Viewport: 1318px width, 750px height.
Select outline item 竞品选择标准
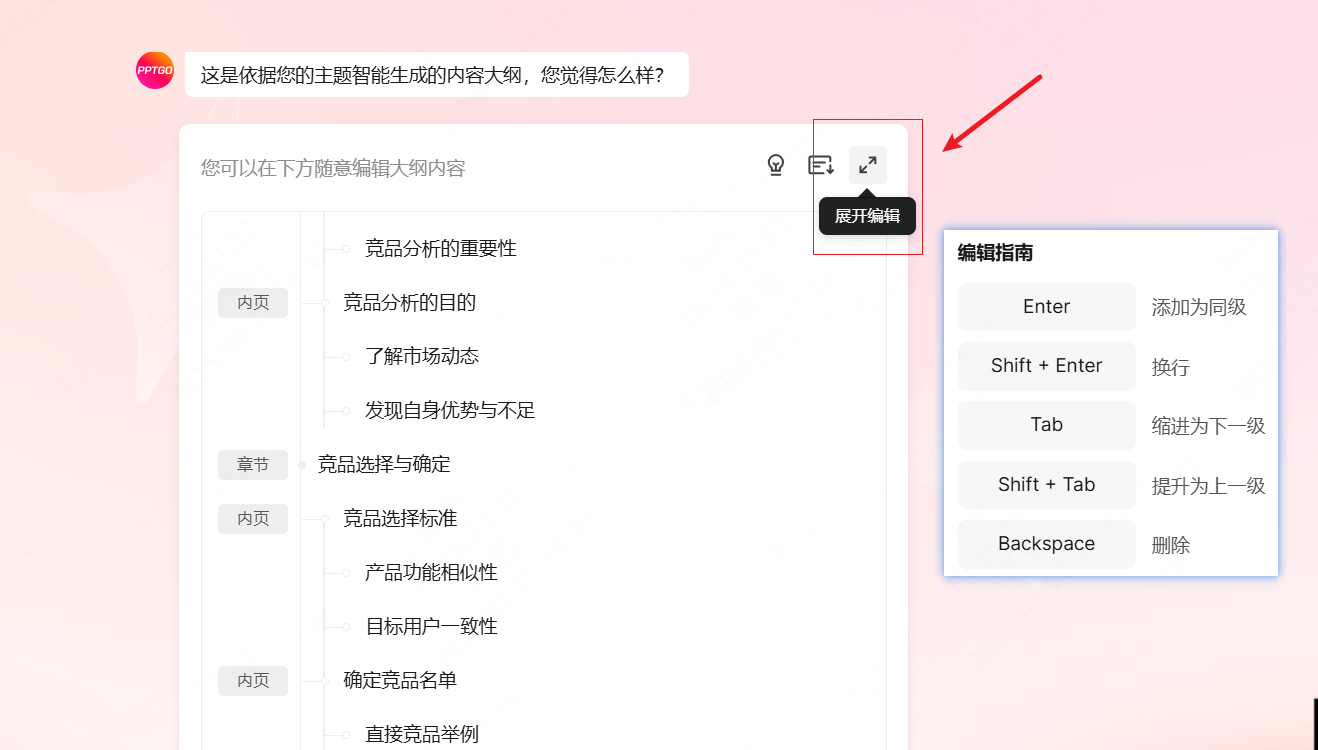point(400,518)
